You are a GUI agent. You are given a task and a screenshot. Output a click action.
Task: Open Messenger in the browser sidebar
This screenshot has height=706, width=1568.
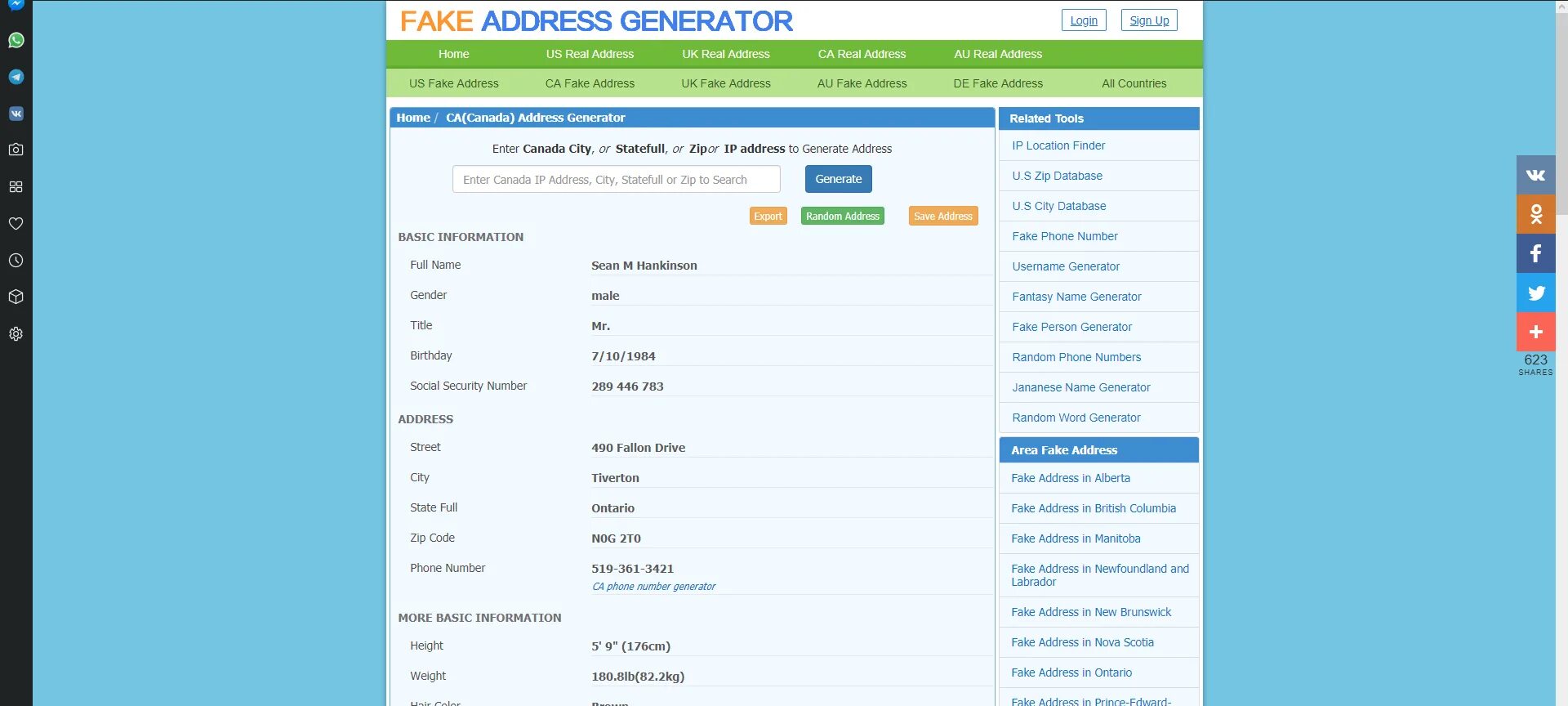[x=16, y=5]
